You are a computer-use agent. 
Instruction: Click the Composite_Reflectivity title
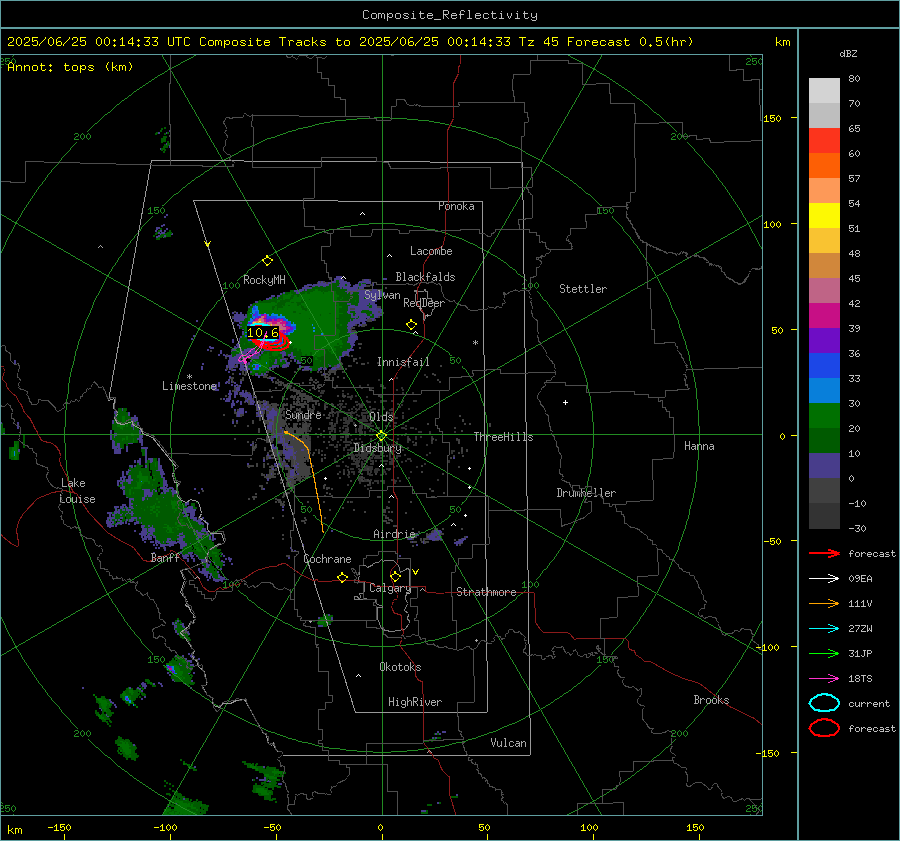pyautogui.click(x=450, y=15)
